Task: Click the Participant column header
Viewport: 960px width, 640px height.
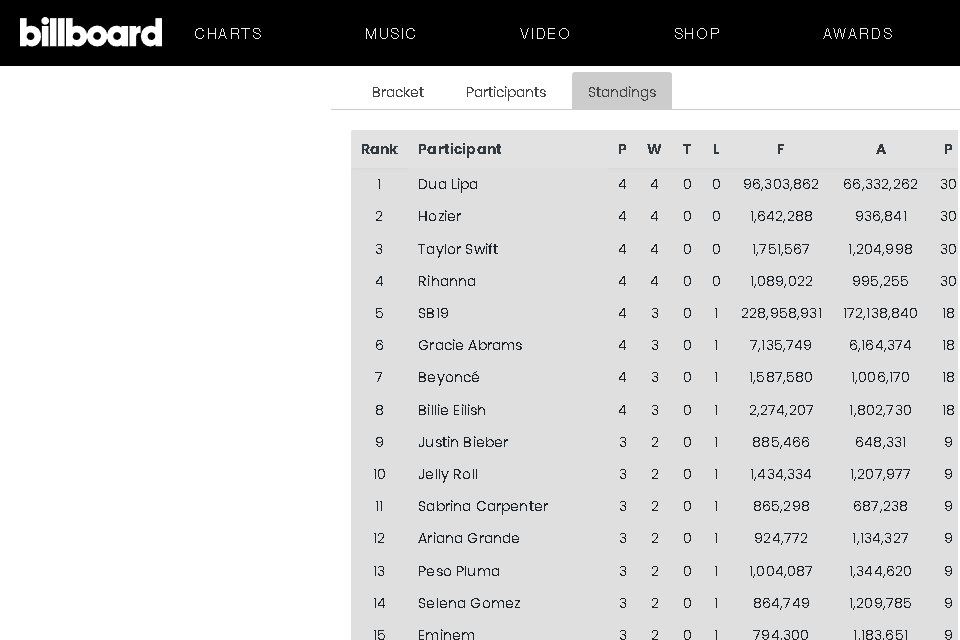Action: pyautogui.click(x=459, y=149)
